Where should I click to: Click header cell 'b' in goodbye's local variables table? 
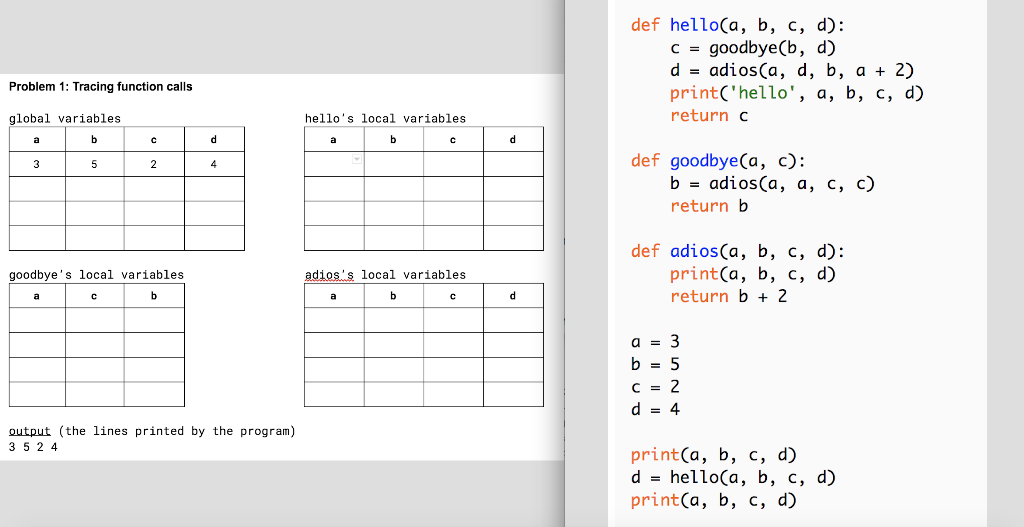154,296
